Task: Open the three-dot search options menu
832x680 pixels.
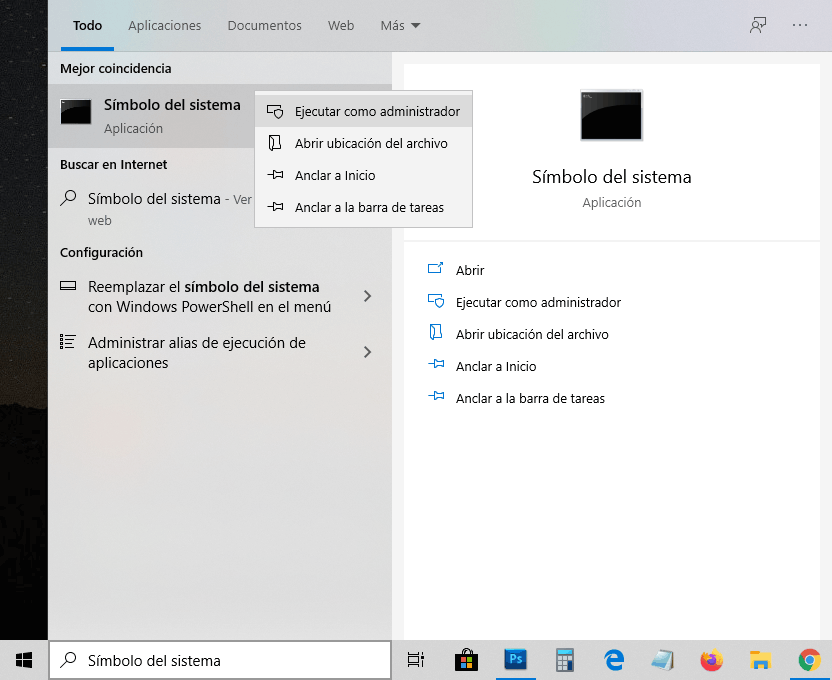Action: click(x=800, y=25)
